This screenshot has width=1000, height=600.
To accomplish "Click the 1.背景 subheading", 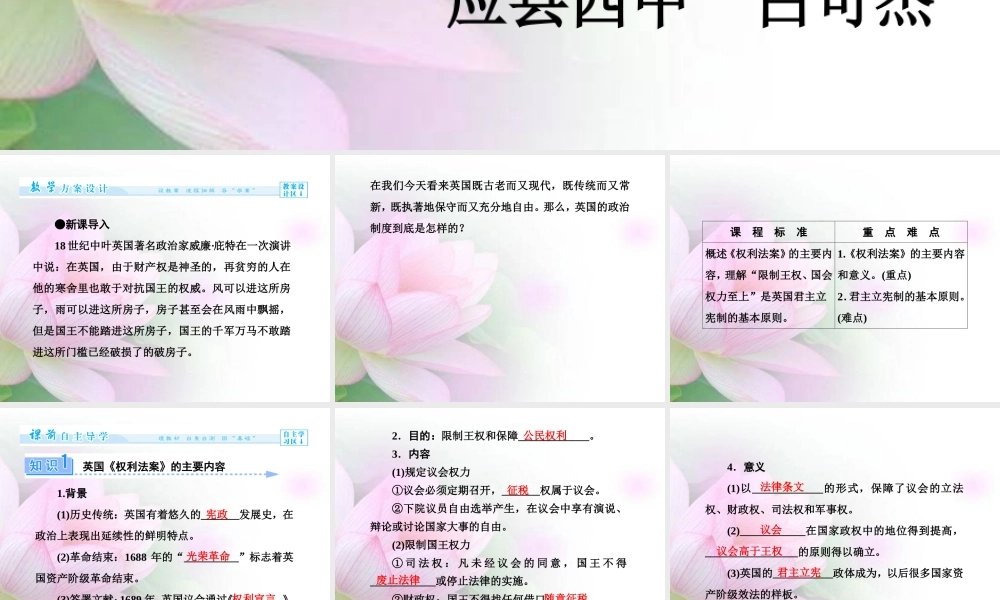I will pos(72,494).
